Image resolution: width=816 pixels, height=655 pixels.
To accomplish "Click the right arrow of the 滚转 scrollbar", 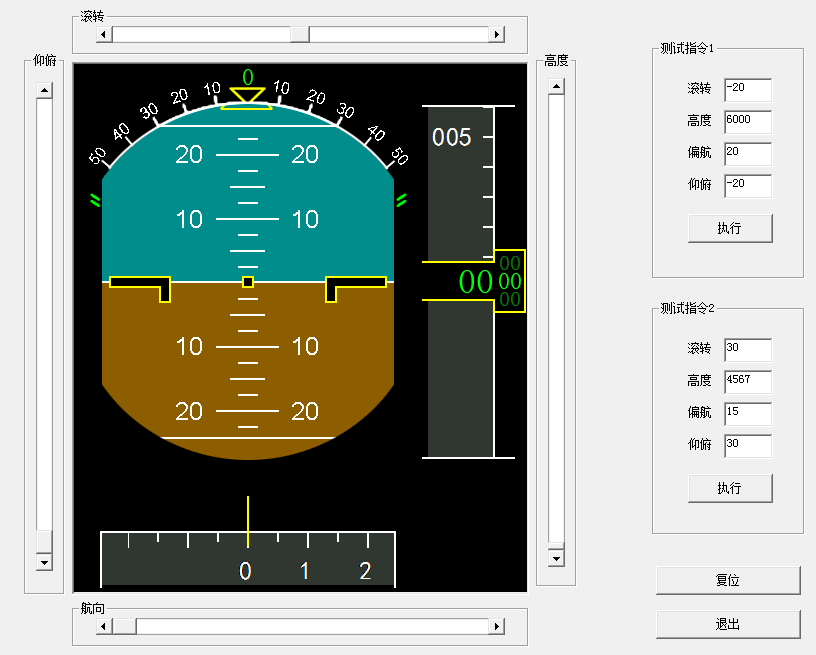I will coord(496,35).
